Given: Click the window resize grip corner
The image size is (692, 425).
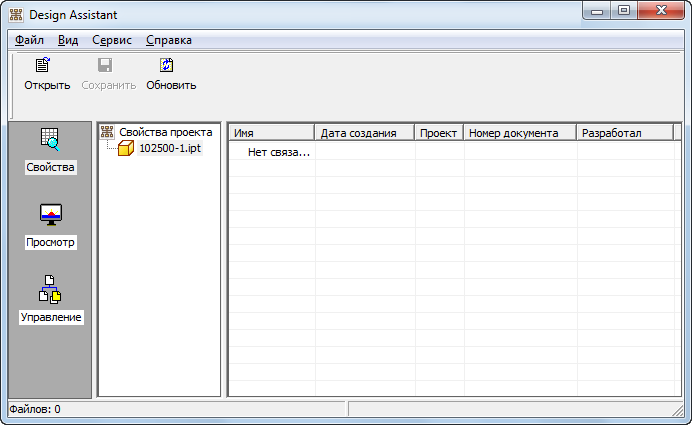Looking at the screenshot, I should point(677,410).
